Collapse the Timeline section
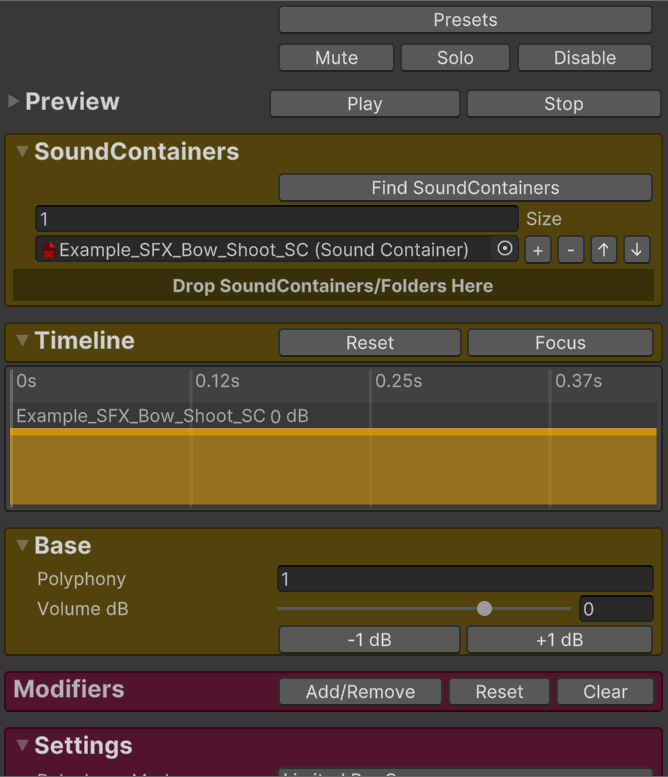 click(23, 341)
